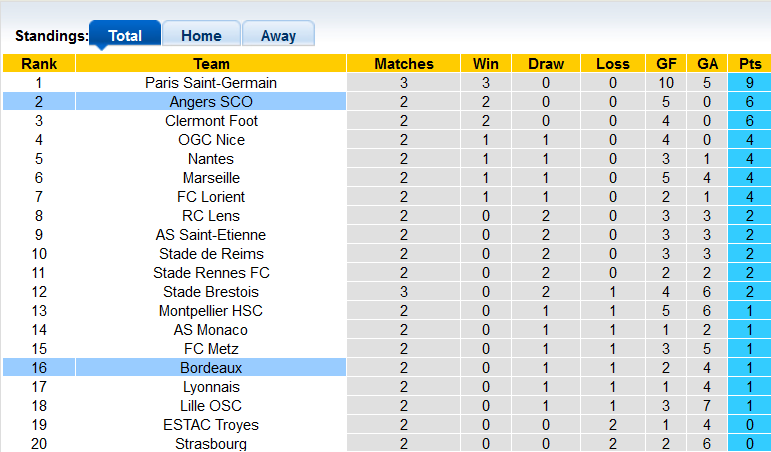Open the Bordeaux team entry
771x452 pixels.
(x=211, y=368)
